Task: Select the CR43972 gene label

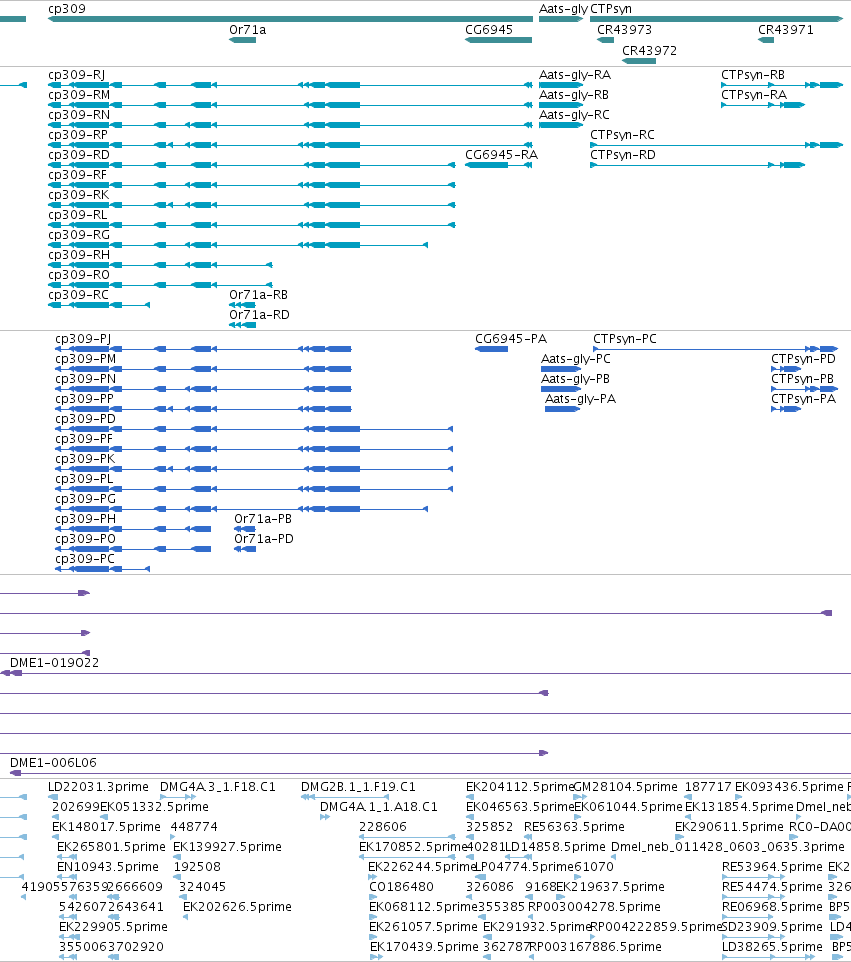Action: [649, 51]
